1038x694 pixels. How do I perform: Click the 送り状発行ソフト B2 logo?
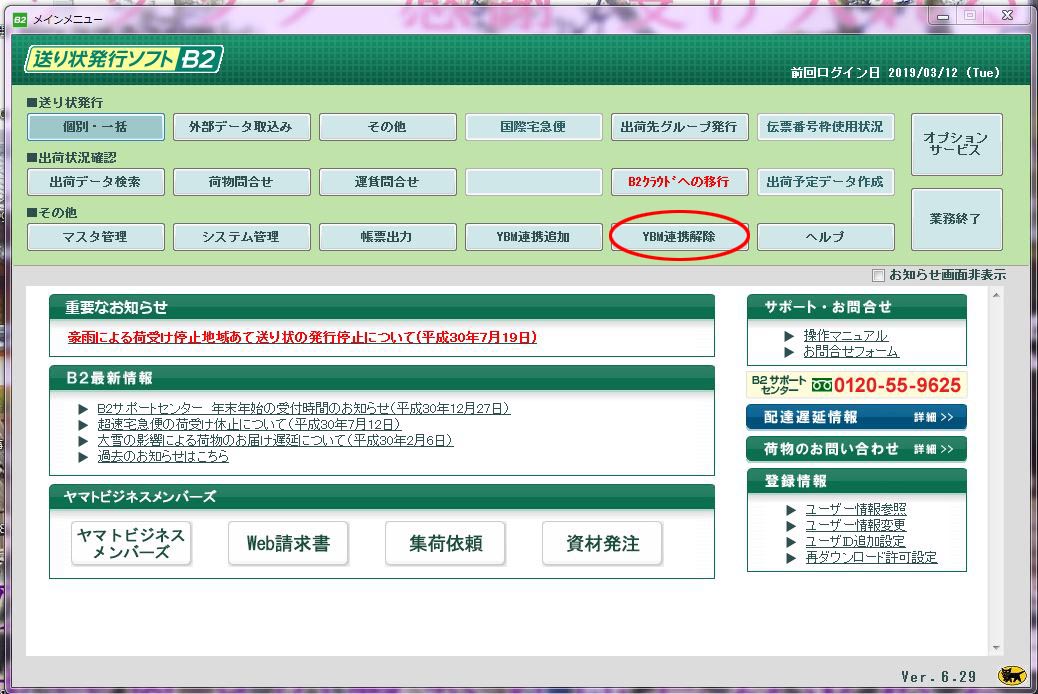pos(124,59)
